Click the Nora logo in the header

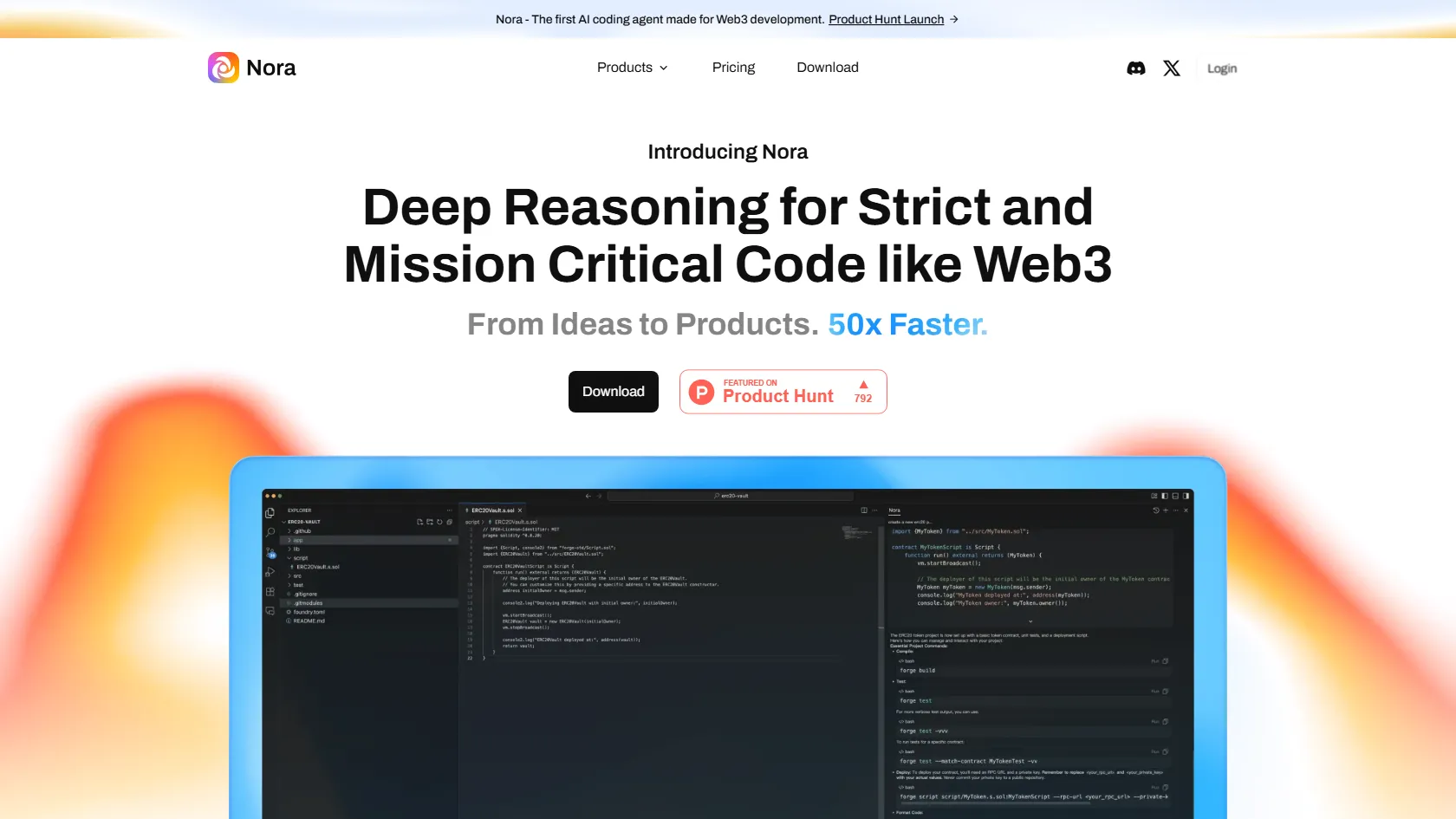click(251, 68)
